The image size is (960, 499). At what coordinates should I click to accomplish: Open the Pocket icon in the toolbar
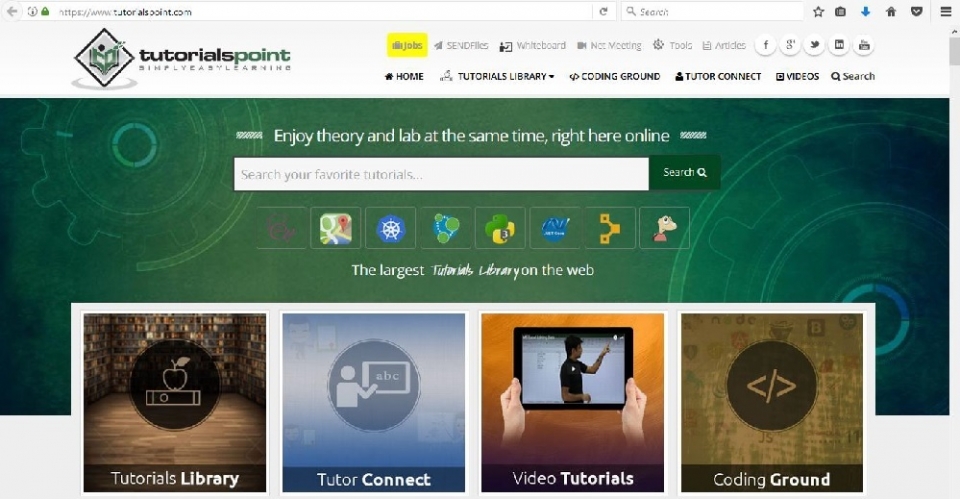(917, 12)
